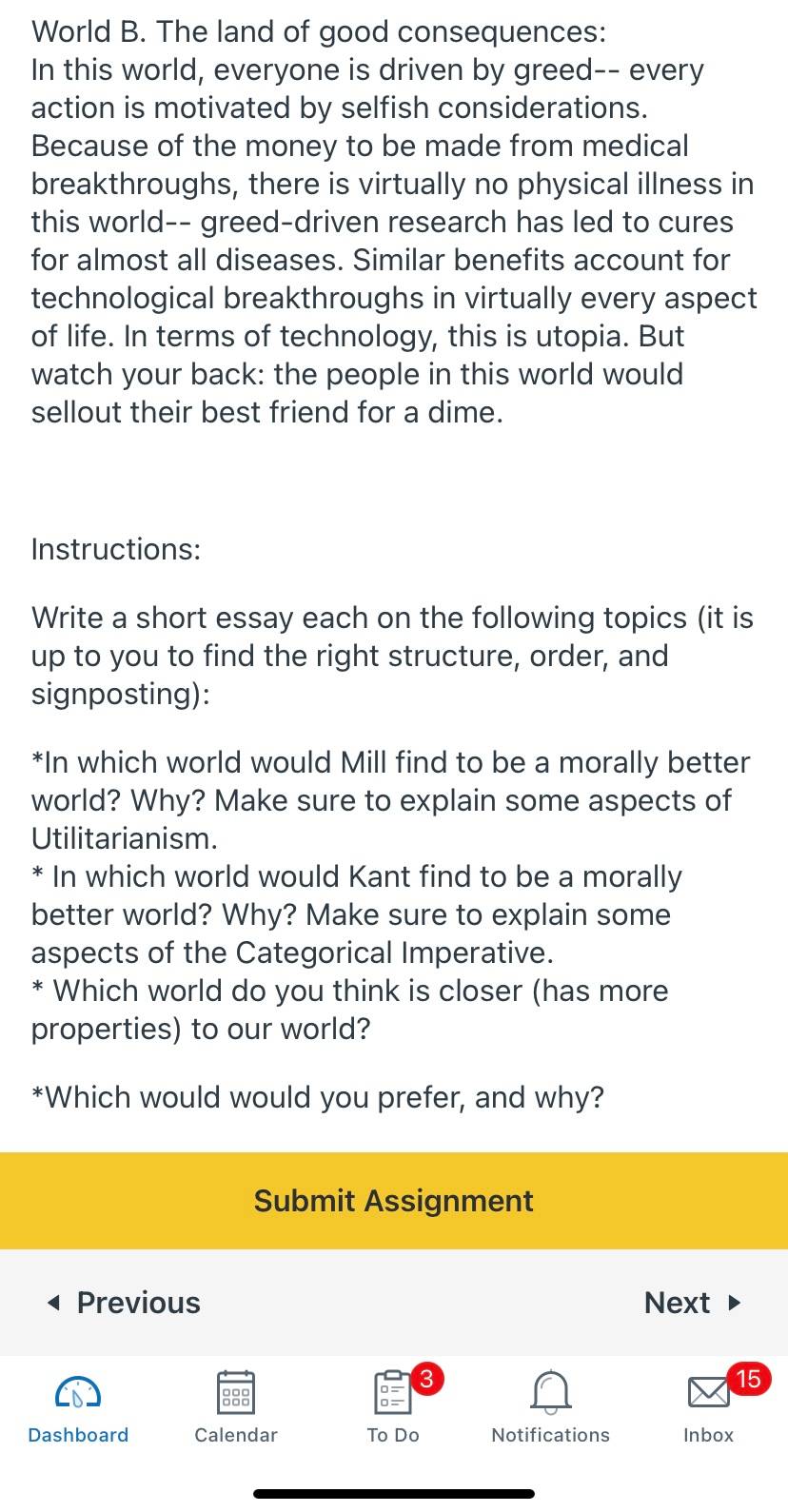Select the Inbox tab label

tap(709, 1435)
